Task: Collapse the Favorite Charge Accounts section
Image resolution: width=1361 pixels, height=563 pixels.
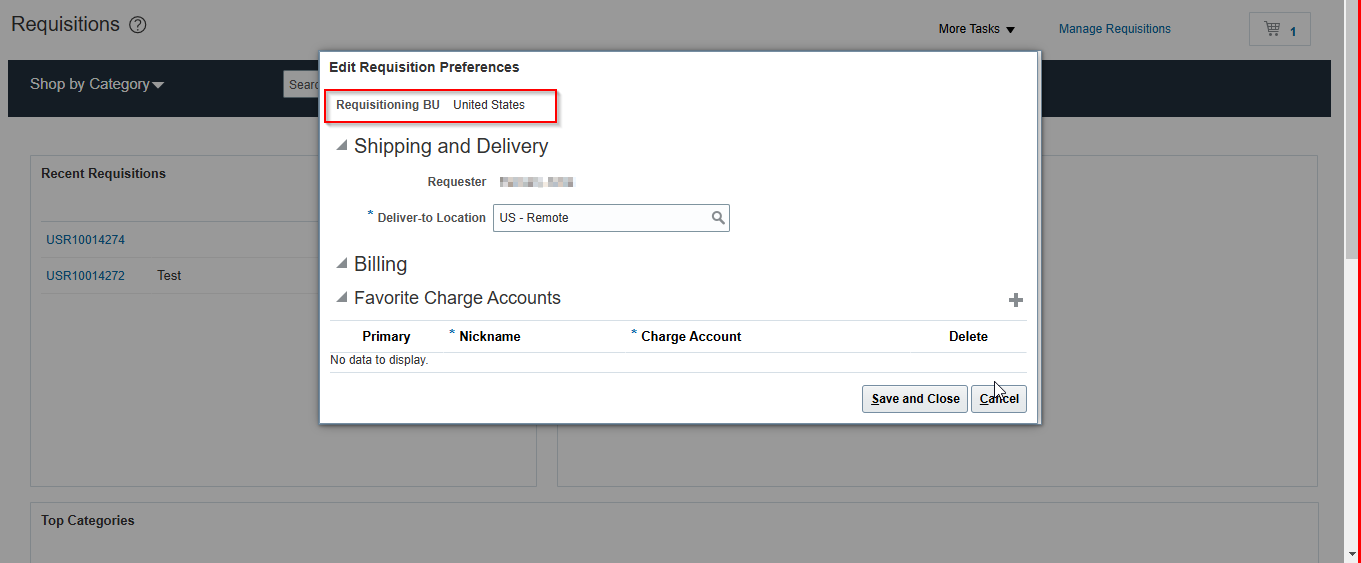Action: coord(342,298)
